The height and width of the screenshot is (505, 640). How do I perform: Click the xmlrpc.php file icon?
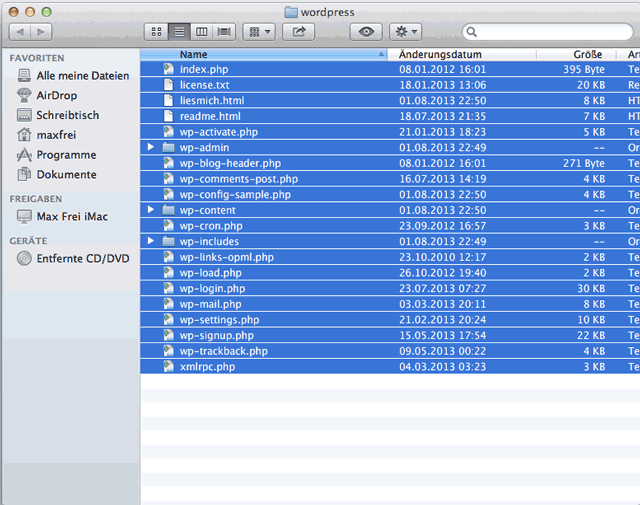tap(168, 367)
